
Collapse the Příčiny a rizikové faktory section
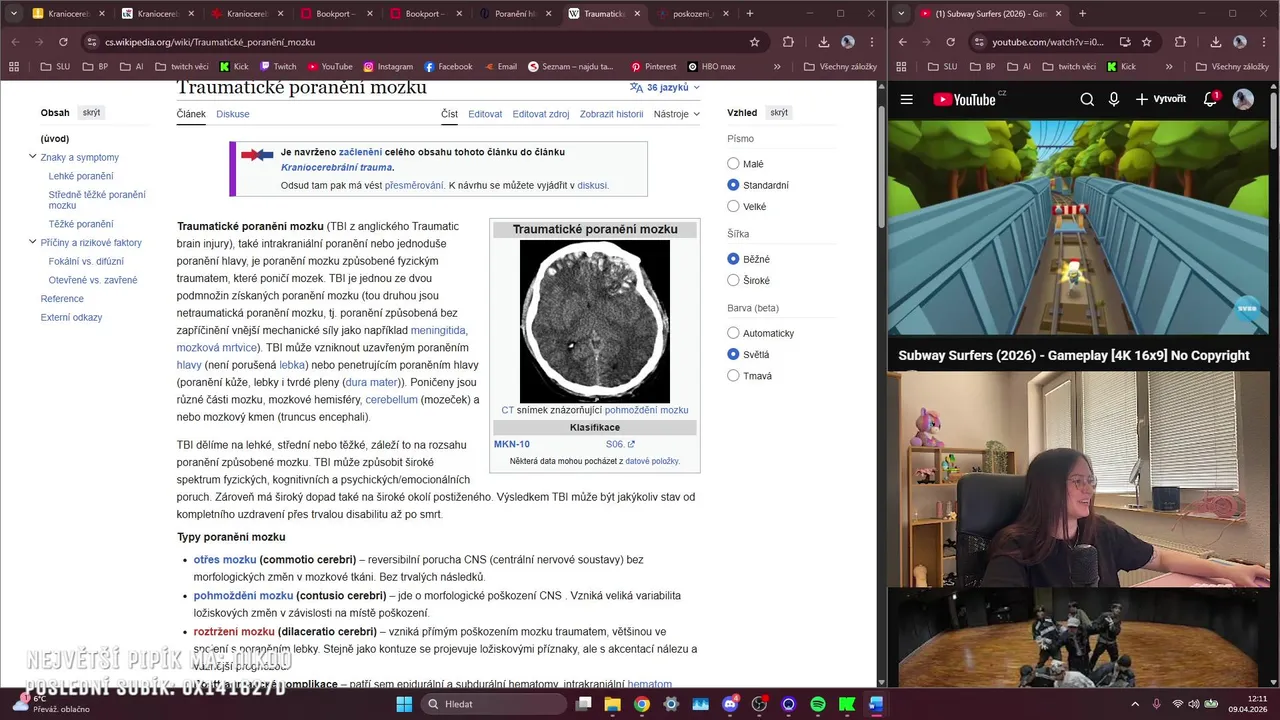pos(32,242)
